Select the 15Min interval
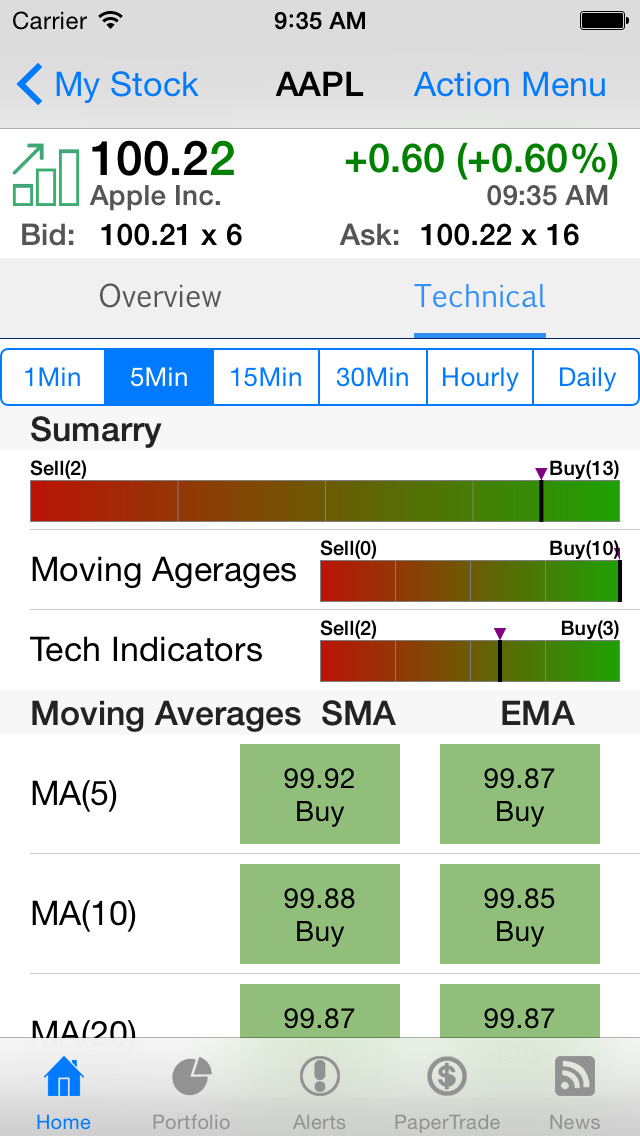The height and width of the screenshot is (1136, 640). tap(266, 377)
